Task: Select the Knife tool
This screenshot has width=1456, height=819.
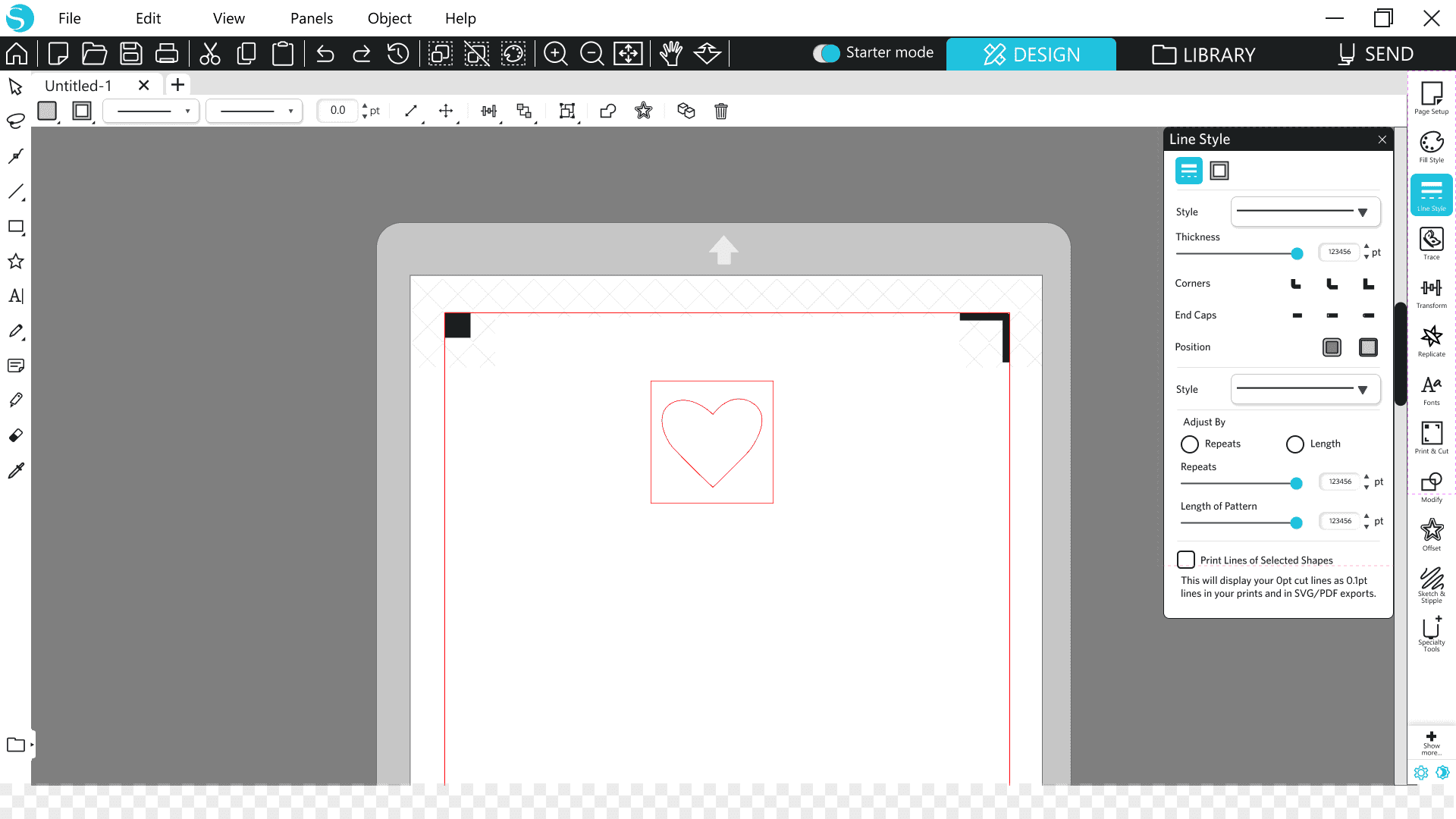Action: [x=16, y=400]
